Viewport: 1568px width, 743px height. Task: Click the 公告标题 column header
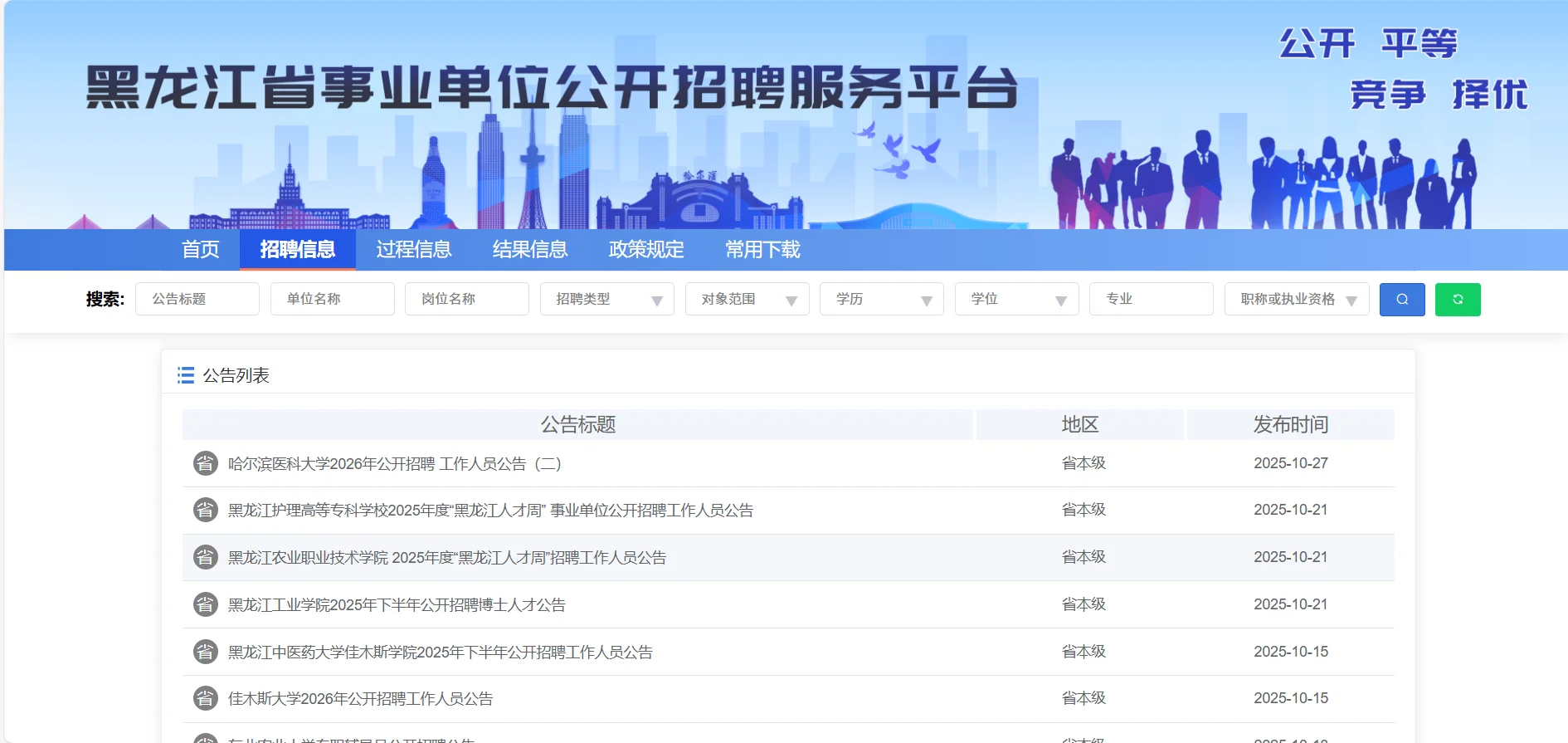coord(578,424)
